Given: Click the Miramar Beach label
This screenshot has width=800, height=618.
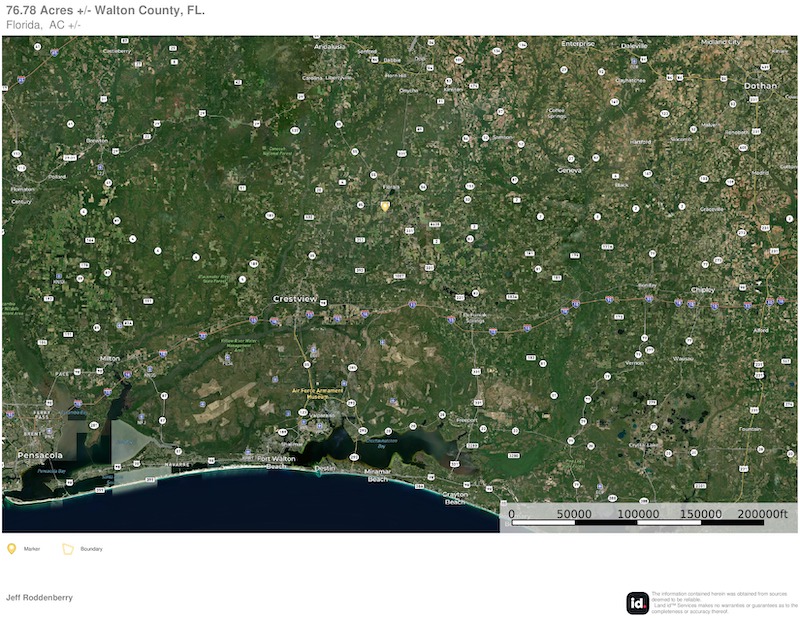Looking at the screenshot, I should click(x=377, y=475).
